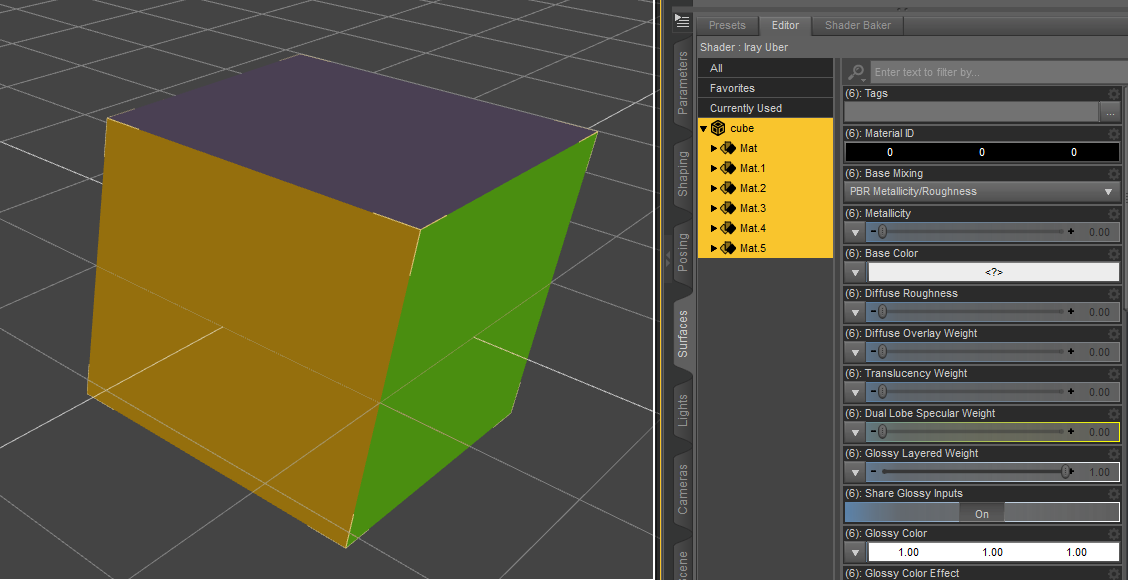Select the Currently Used property filter
The image size is (1128, 580).
tap(765, 108)
